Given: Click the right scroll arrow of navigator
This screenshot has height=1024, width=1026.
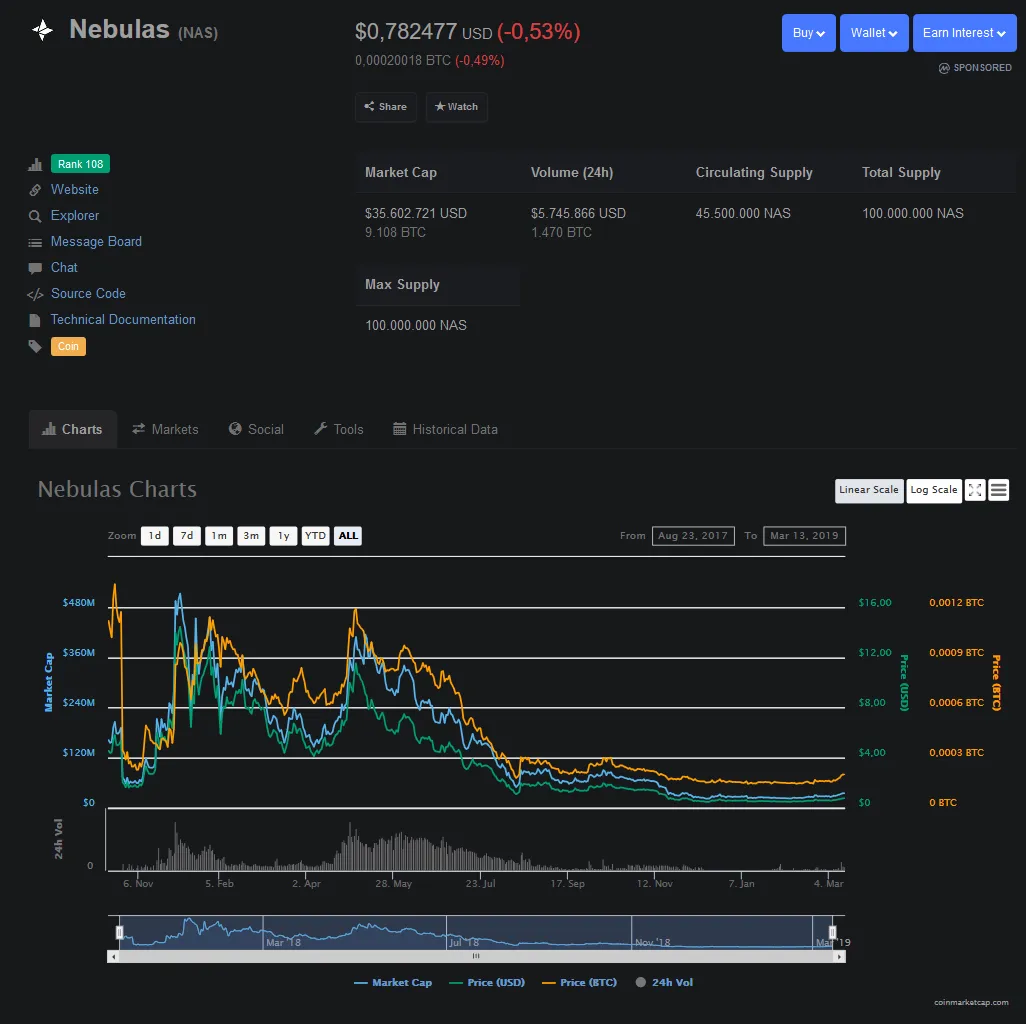Looking at the screenshot, I should (839, 957).
